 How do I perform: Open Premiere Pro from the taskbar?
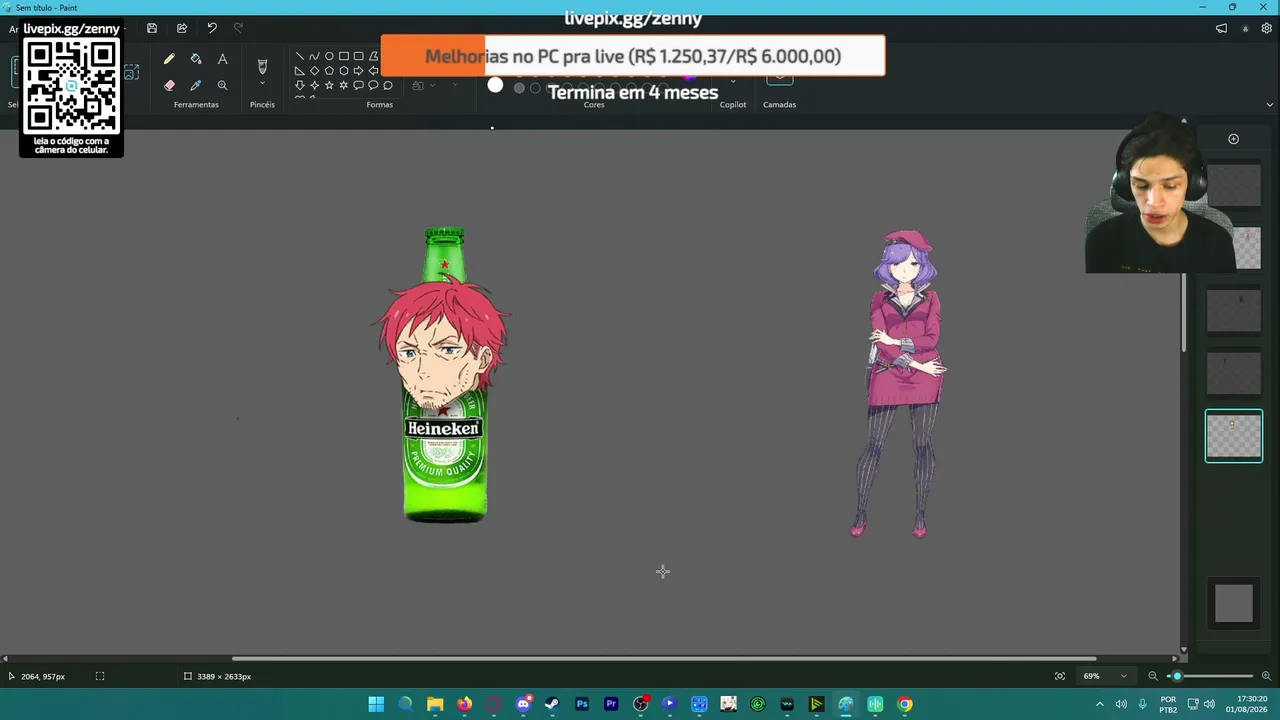click(611, 704)
